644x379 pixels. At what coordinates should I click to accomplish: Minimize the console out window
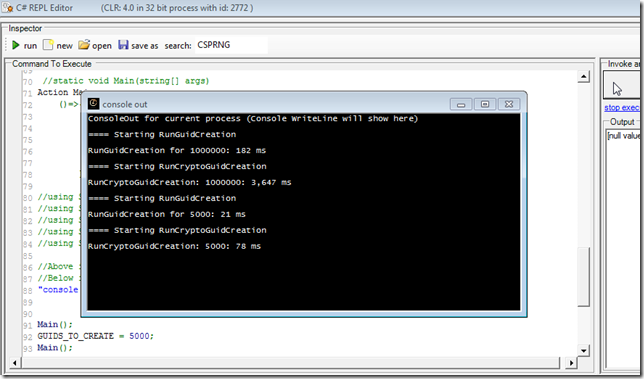(461, 104)
